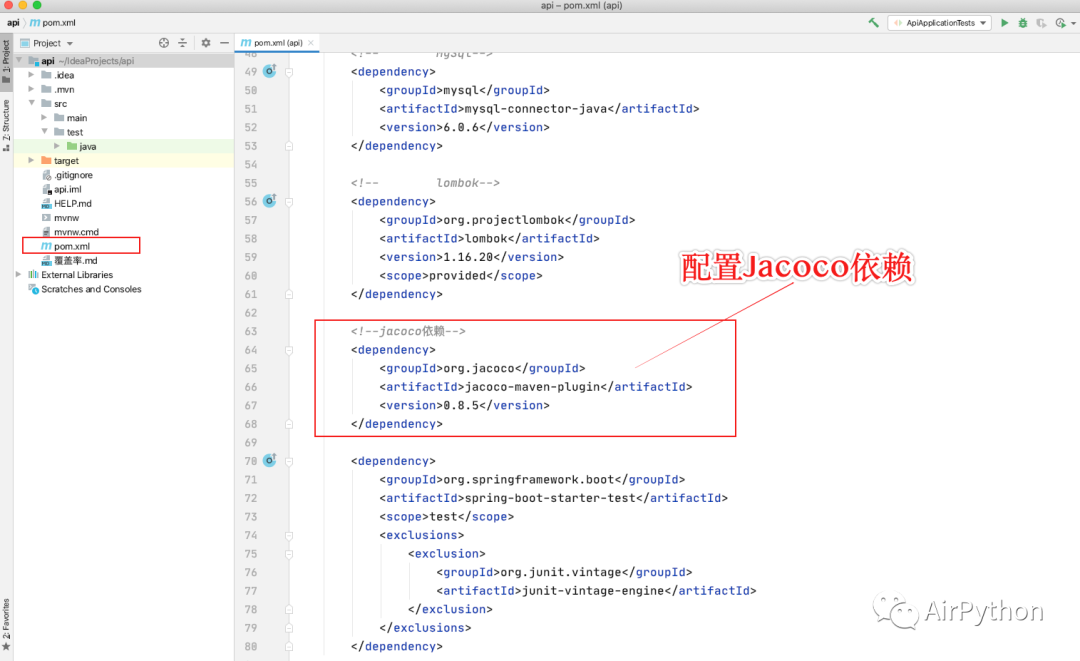
Task: Expand the .mvn folder arrow
Action: coord(31,89)
